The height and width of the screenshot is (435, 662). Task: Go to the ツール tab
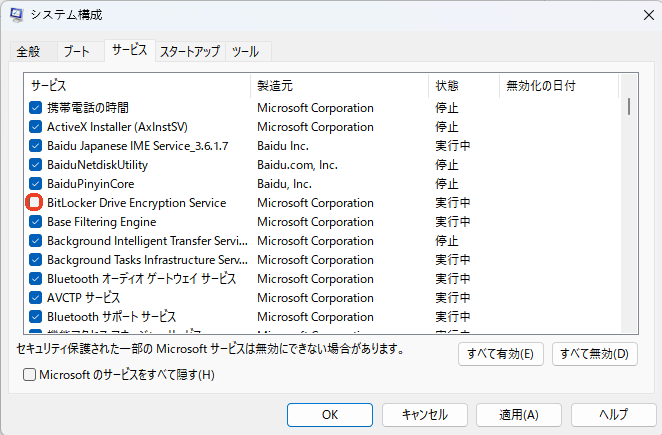pyautogui.click(x=247, y=51)
